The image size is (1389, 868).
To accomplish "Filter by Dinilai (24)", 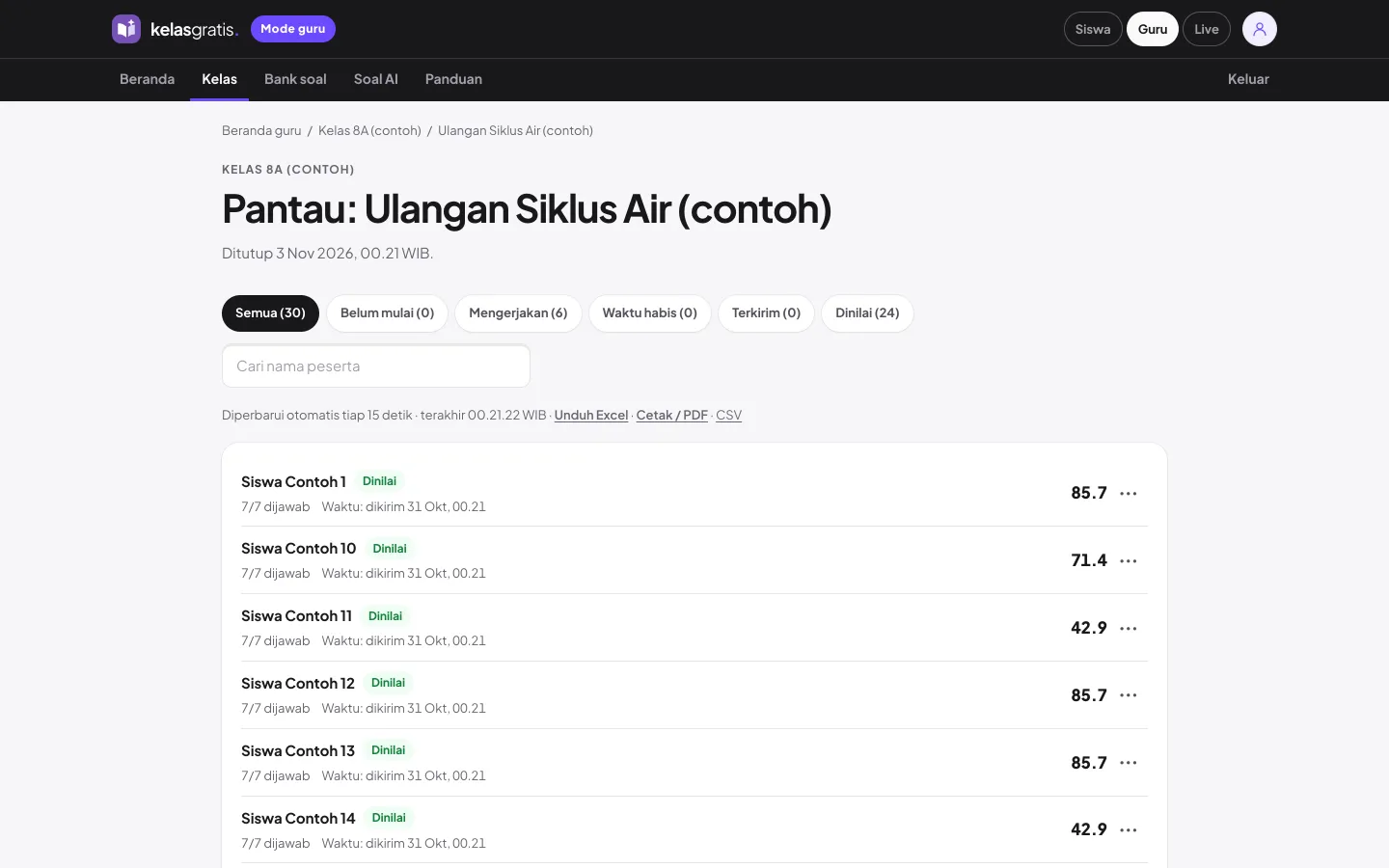I will click(x=867, y=313).
